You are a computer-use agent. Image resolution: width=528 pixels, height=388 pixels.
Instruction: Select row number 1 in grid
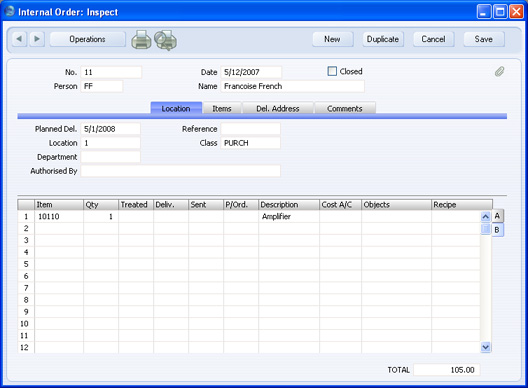tap(26, 217)
